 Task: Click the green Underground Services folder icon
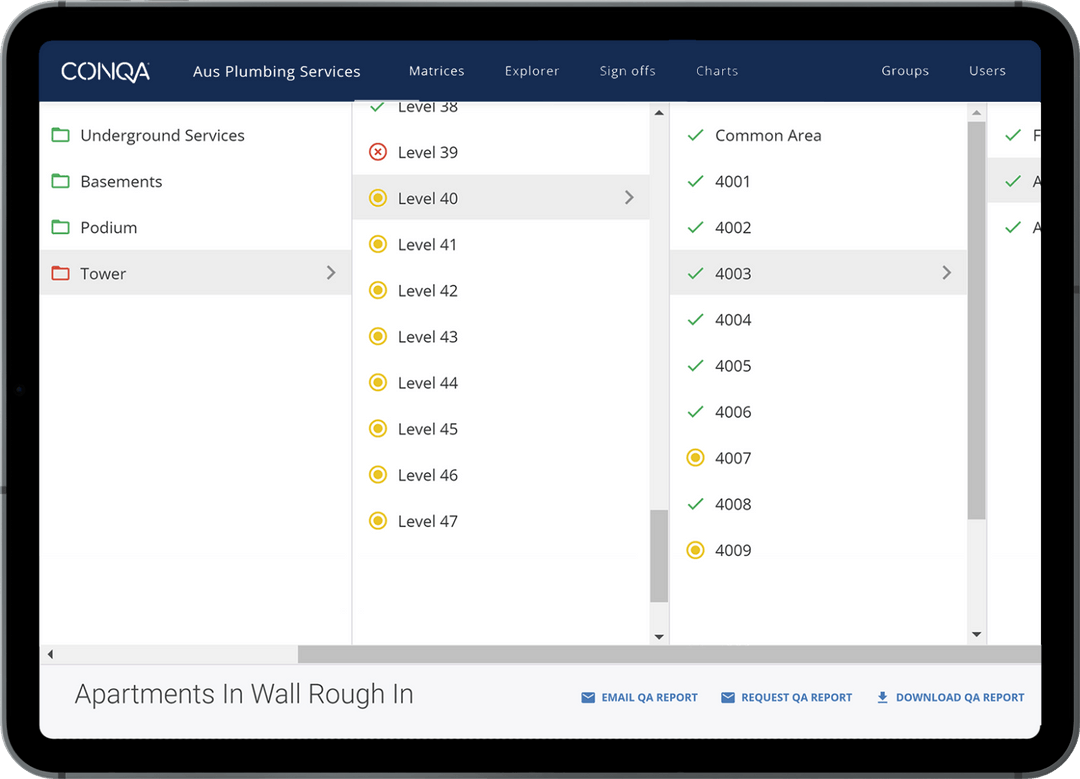61,135
